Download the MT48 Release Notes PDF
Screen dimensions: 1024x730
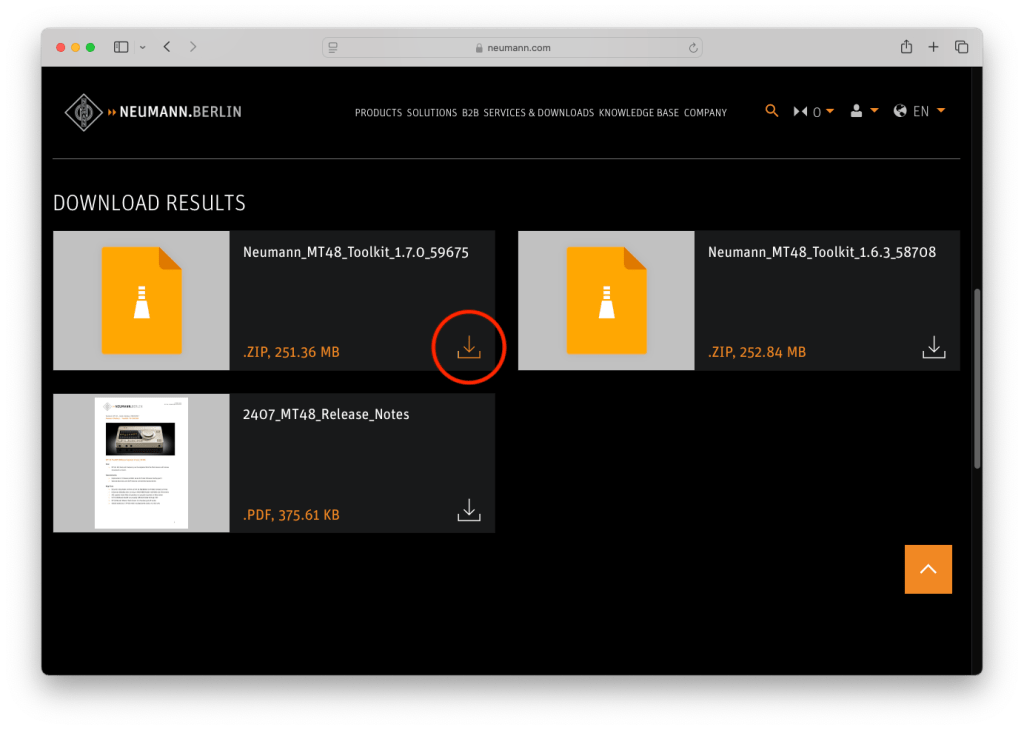click(x=469, y=509)
